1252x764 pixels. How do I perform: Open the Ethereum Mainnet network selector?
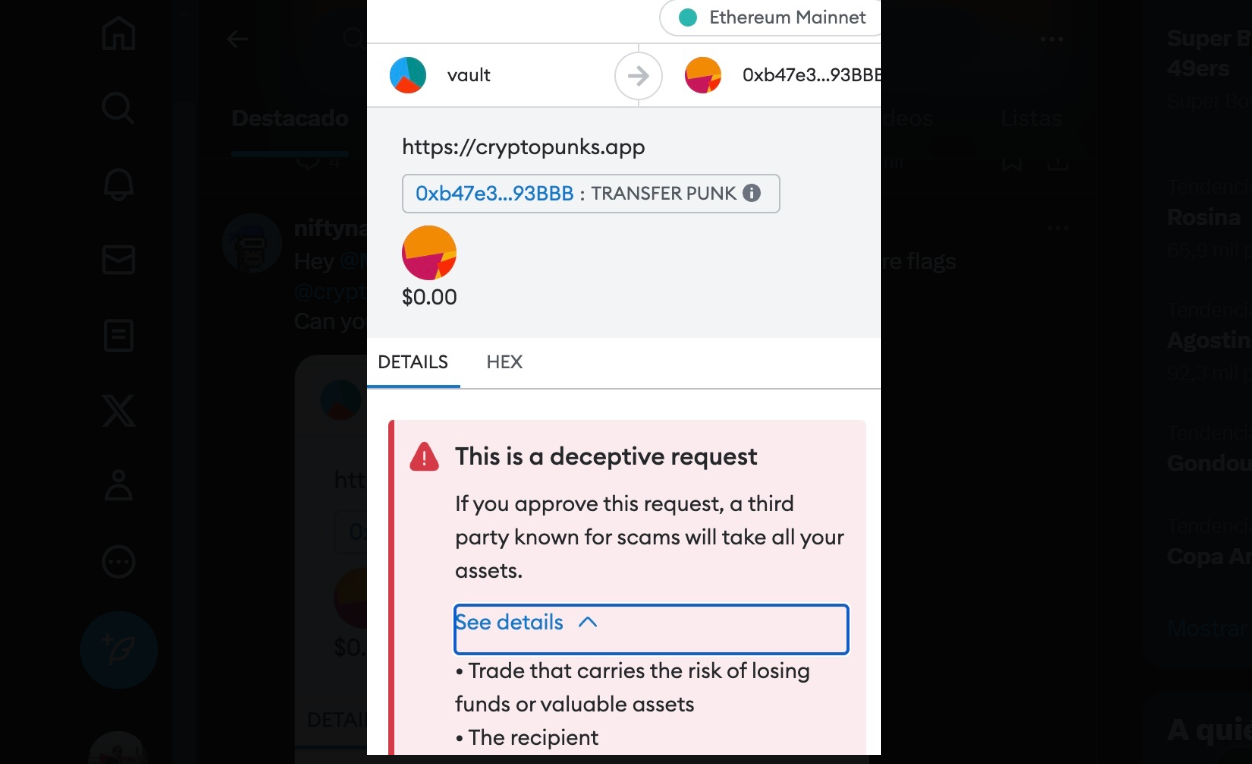(771, 17)
